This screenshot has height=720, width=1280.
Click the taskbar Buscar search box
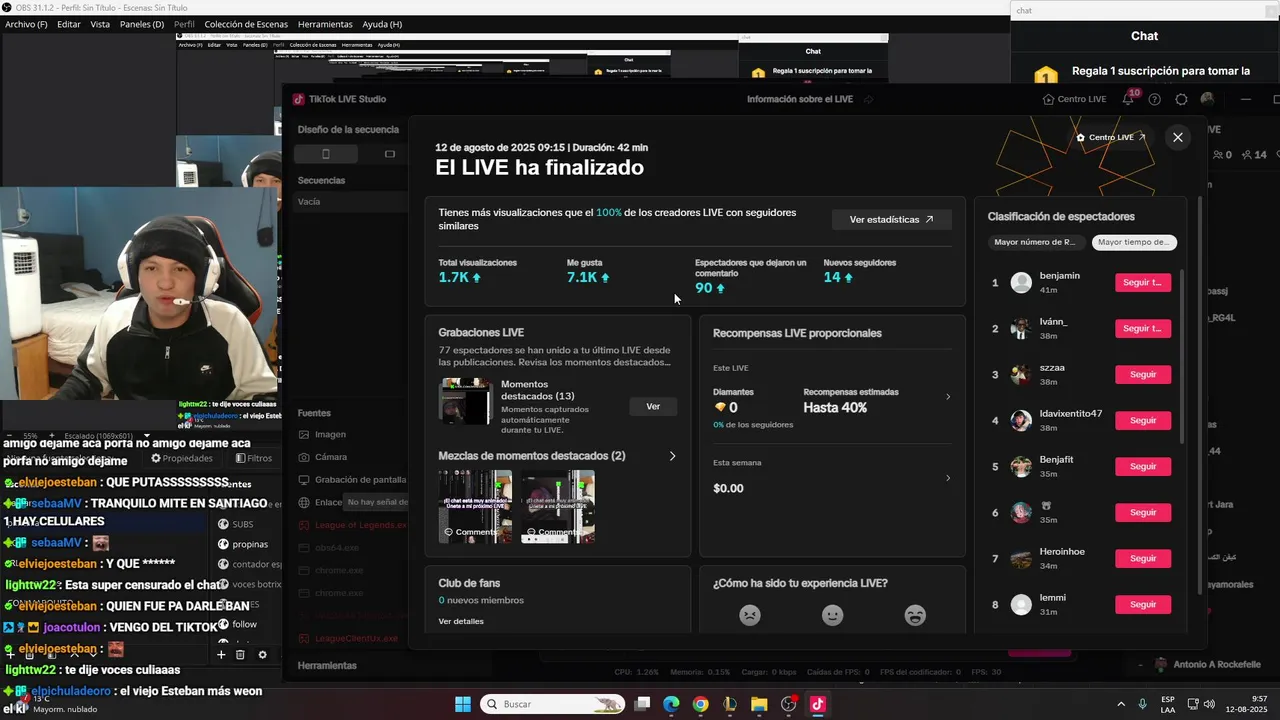click(553, 704)
